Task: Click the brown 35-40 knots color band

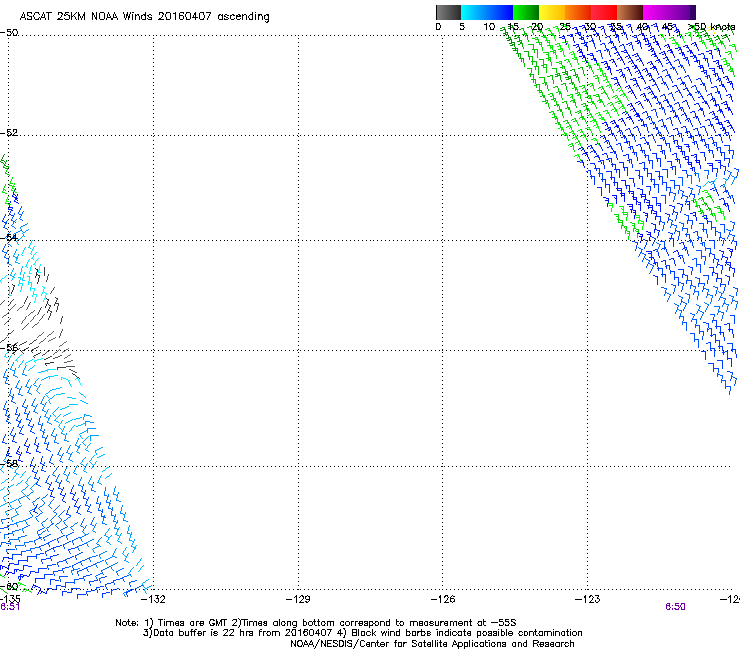Action: coord(630,12)
